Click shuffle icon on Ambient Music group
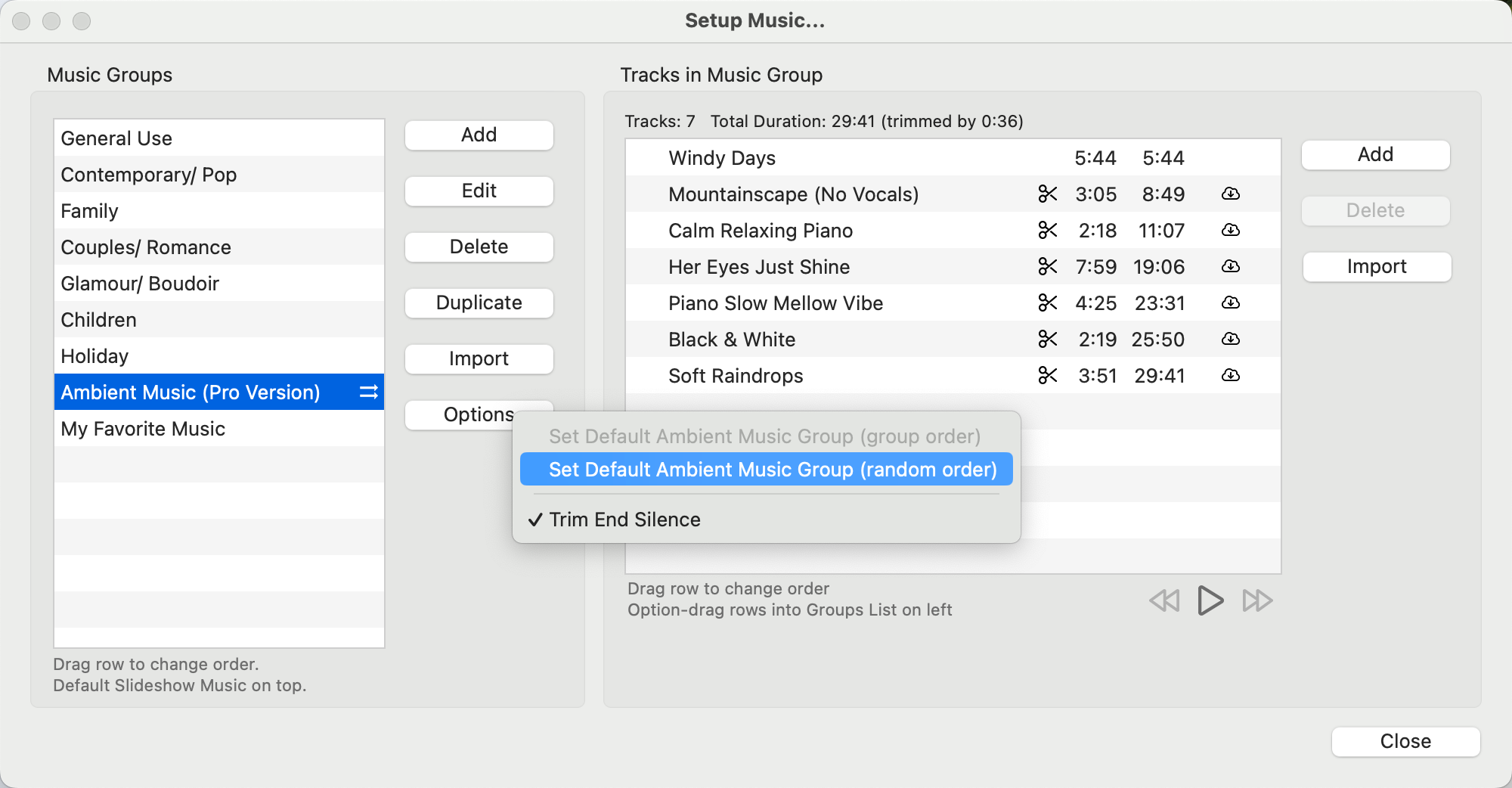 [x=368, y=392]
